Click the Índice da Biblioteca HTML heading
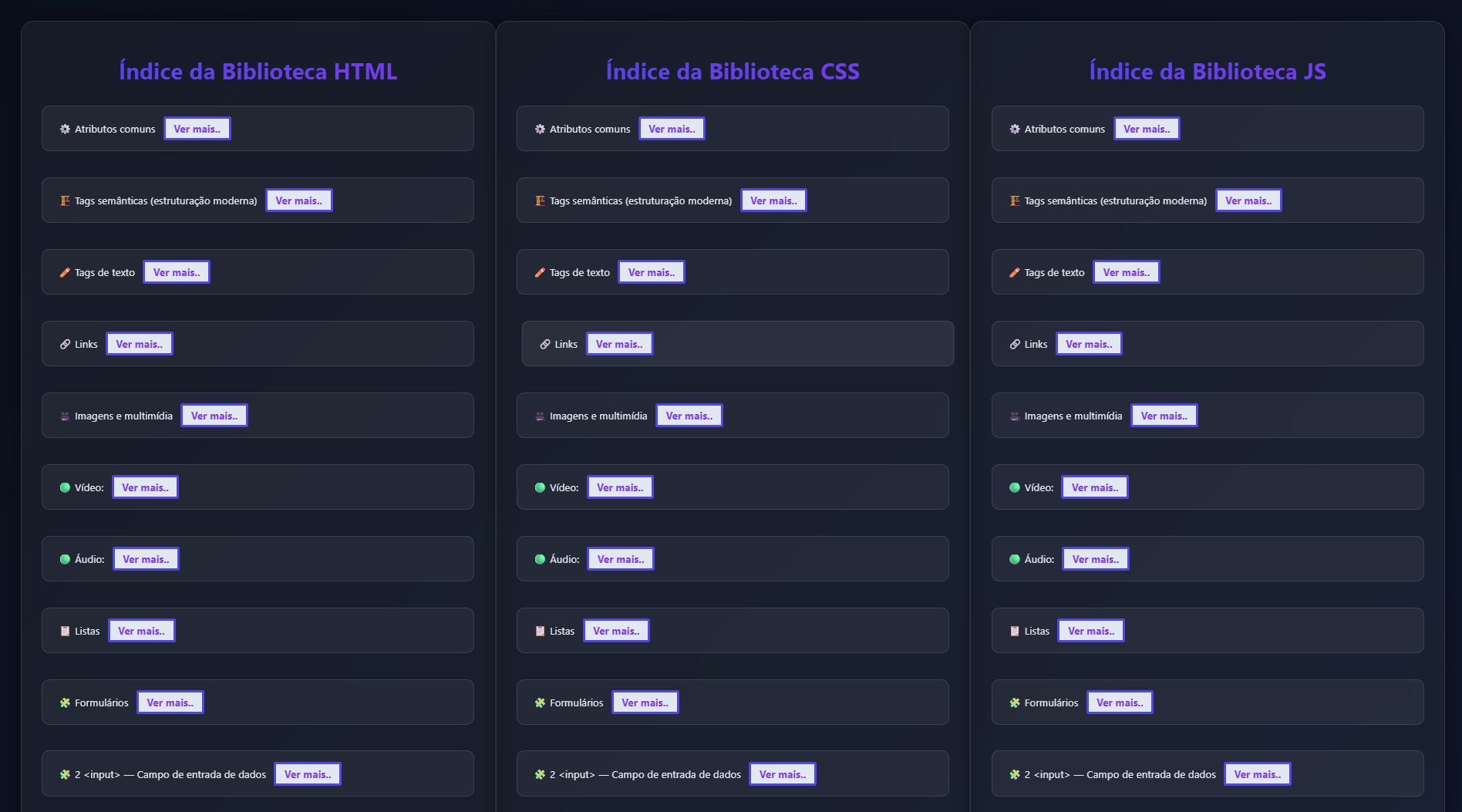The width and height of the screenshot is (1462, 812). [x=258, y=72]
